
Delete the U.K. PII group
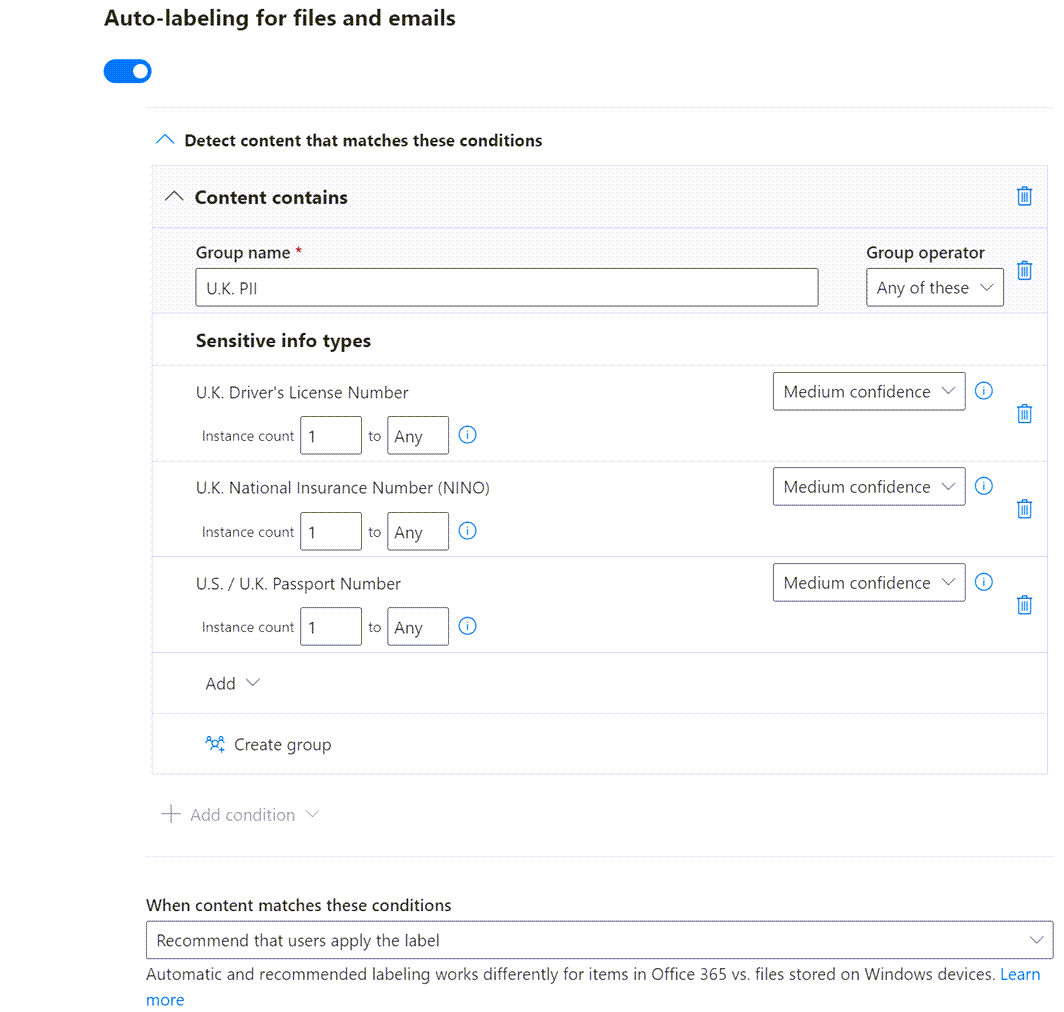coord(1024,271)
